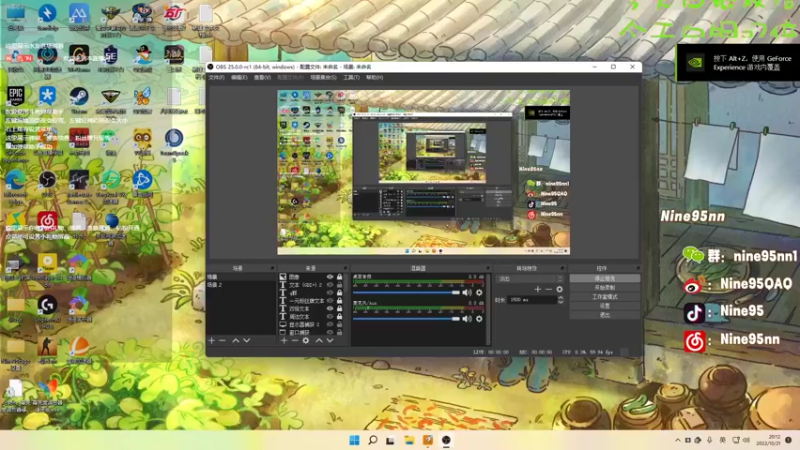
Task: Open the scene transition type dropdown
Action: (530, 279)
